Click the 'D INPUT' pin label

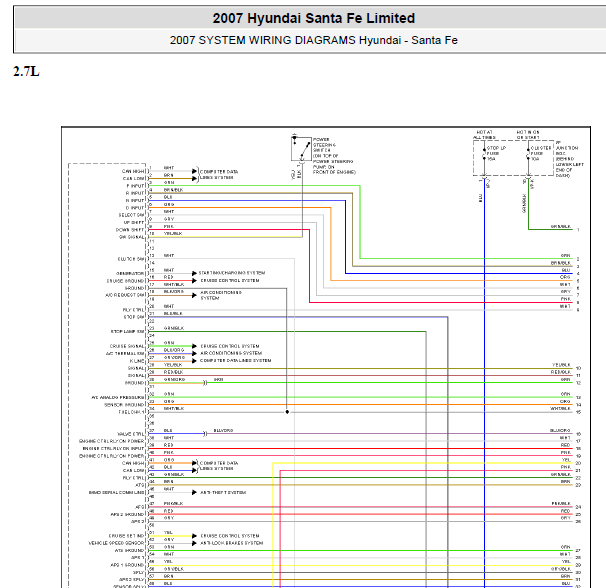coord(135,208)
